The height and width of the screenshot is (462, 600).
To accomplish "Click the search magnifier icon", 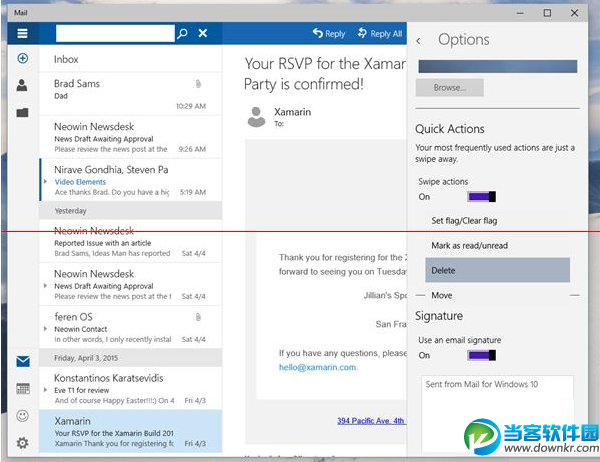I will click(183, 33).
